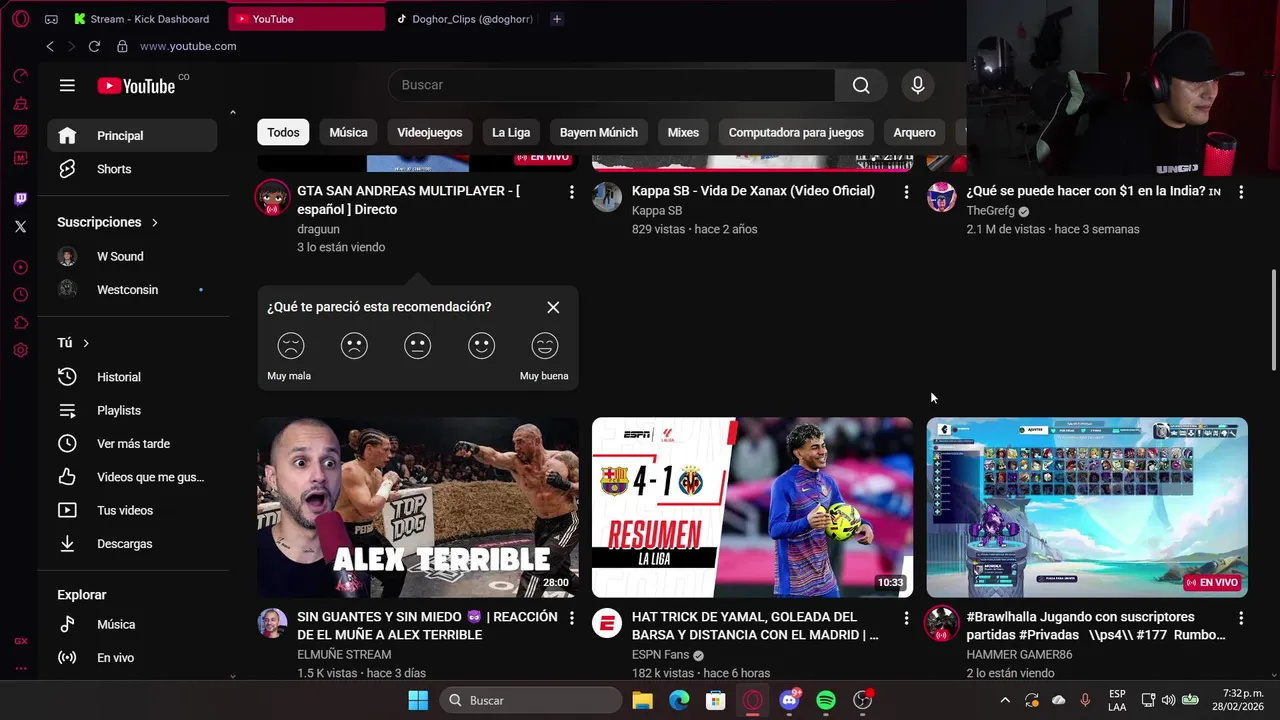Screen dimensions: 1280x720
Task: Open Twitch in Opera GX sidebar
Action: pyautogui.click(x=21, y=199)
